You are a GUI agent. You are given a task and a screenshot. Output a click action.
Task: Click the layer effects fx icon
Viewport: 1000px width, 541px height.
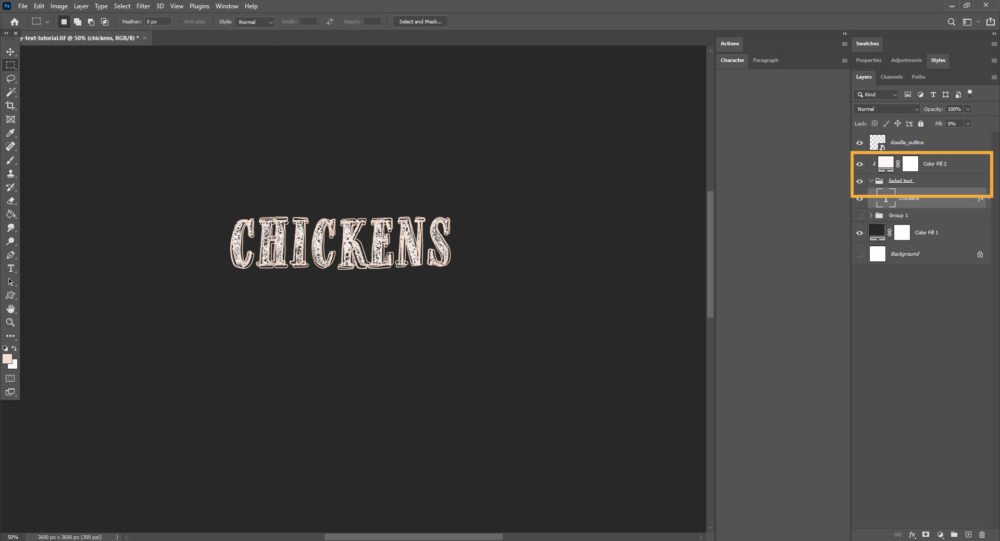[912, 534]
